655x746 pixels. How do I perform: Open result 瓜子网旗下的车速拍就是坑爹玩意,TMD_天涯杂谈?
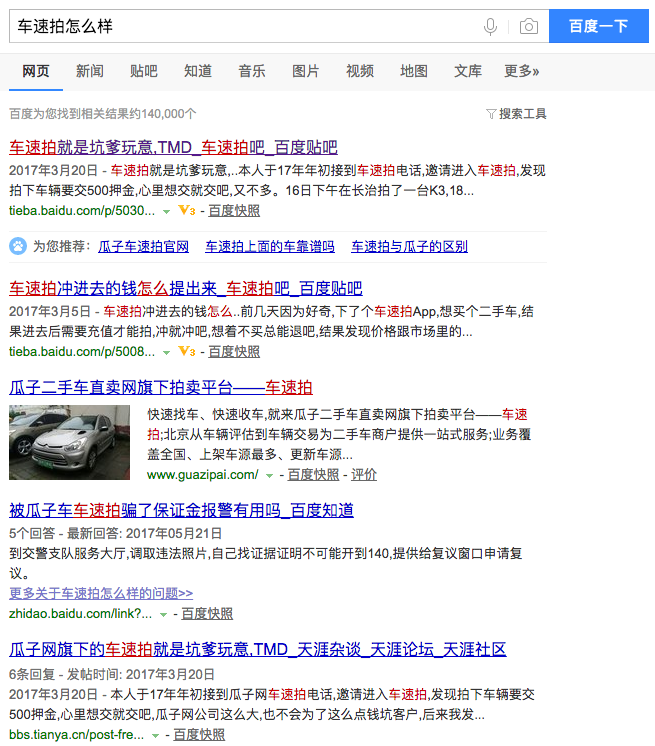pyautogui.click(x=258, y=649)
